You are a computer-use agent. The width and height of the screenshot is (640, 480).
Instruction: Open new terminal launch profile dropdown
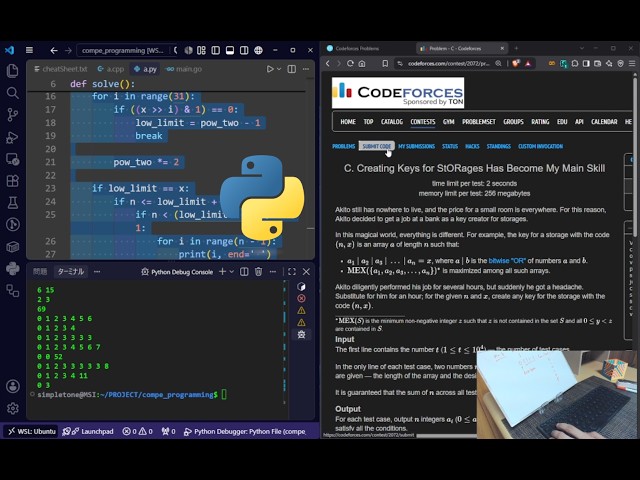(232, 272)
